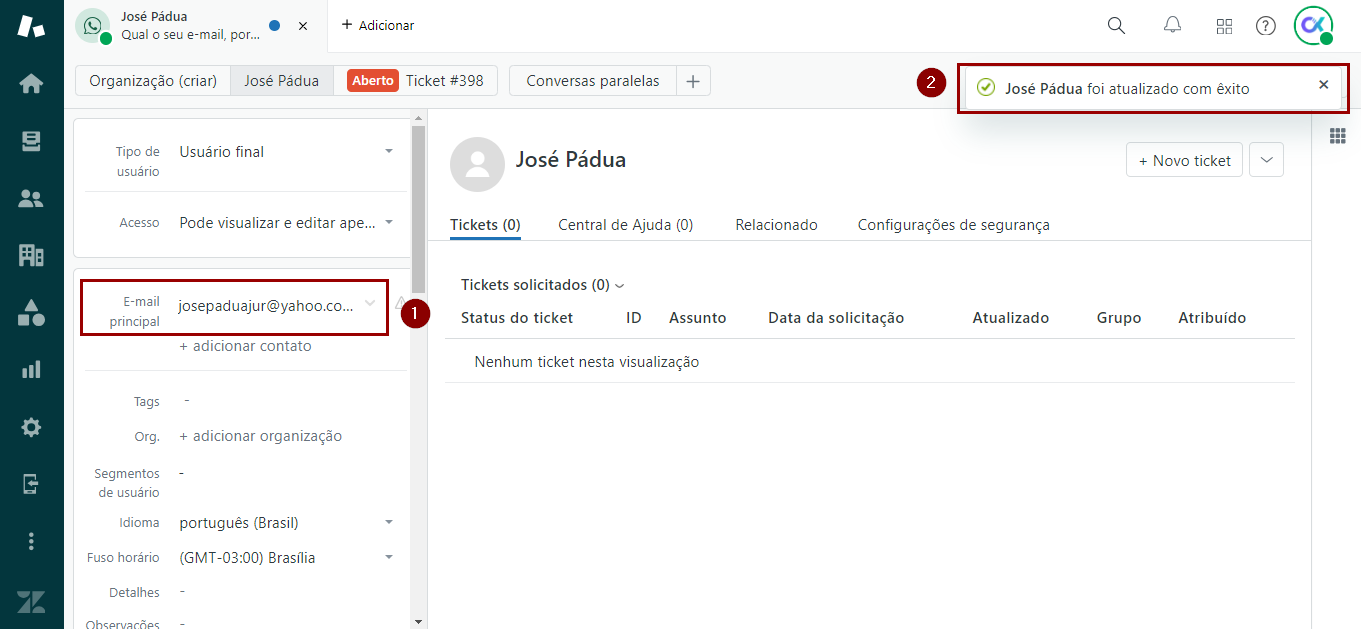1361x629 pixels.
Task: Open the notifications bell
Action: coord(1172,26)
